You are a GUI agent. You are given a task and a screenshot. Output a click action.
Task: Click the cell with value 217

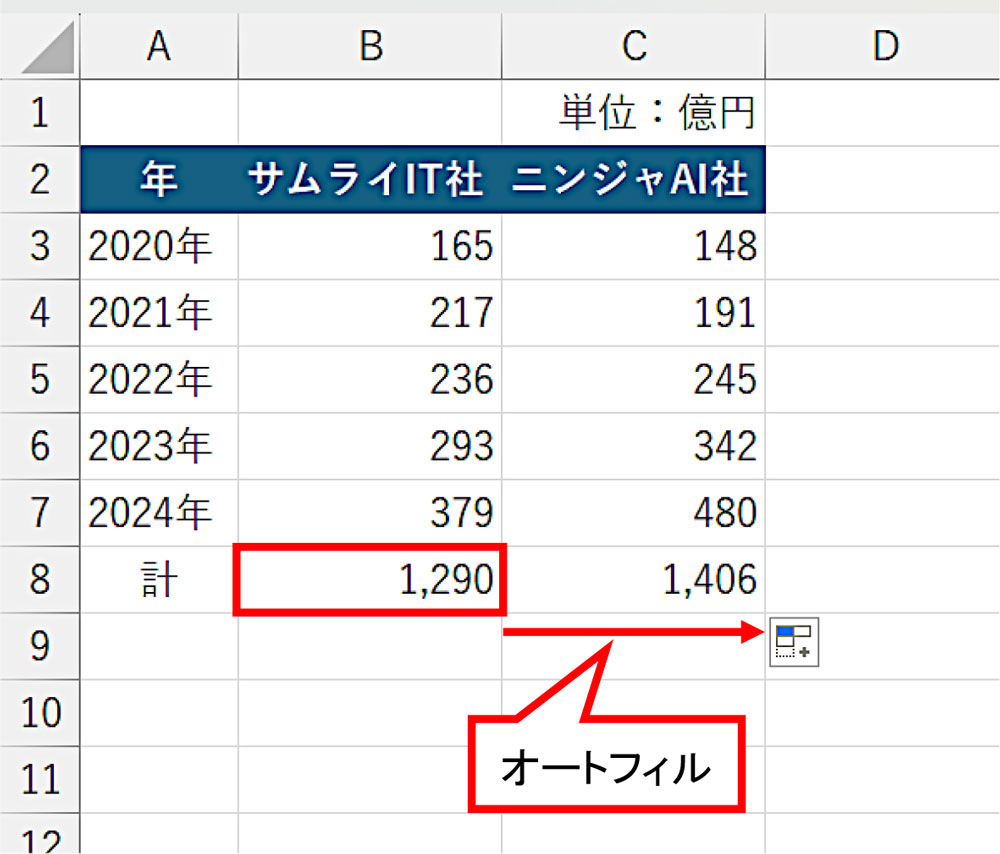click(370, 313)
